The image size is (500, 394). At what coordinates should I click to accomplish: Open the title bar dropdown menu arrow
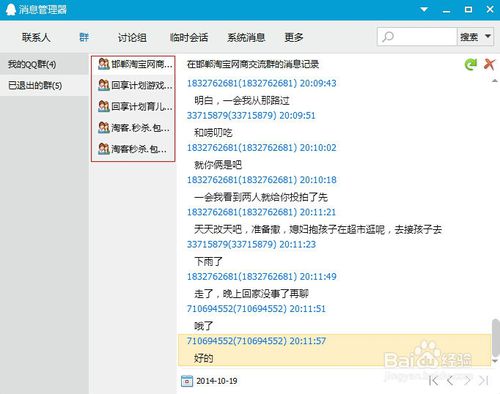[424, 9]
